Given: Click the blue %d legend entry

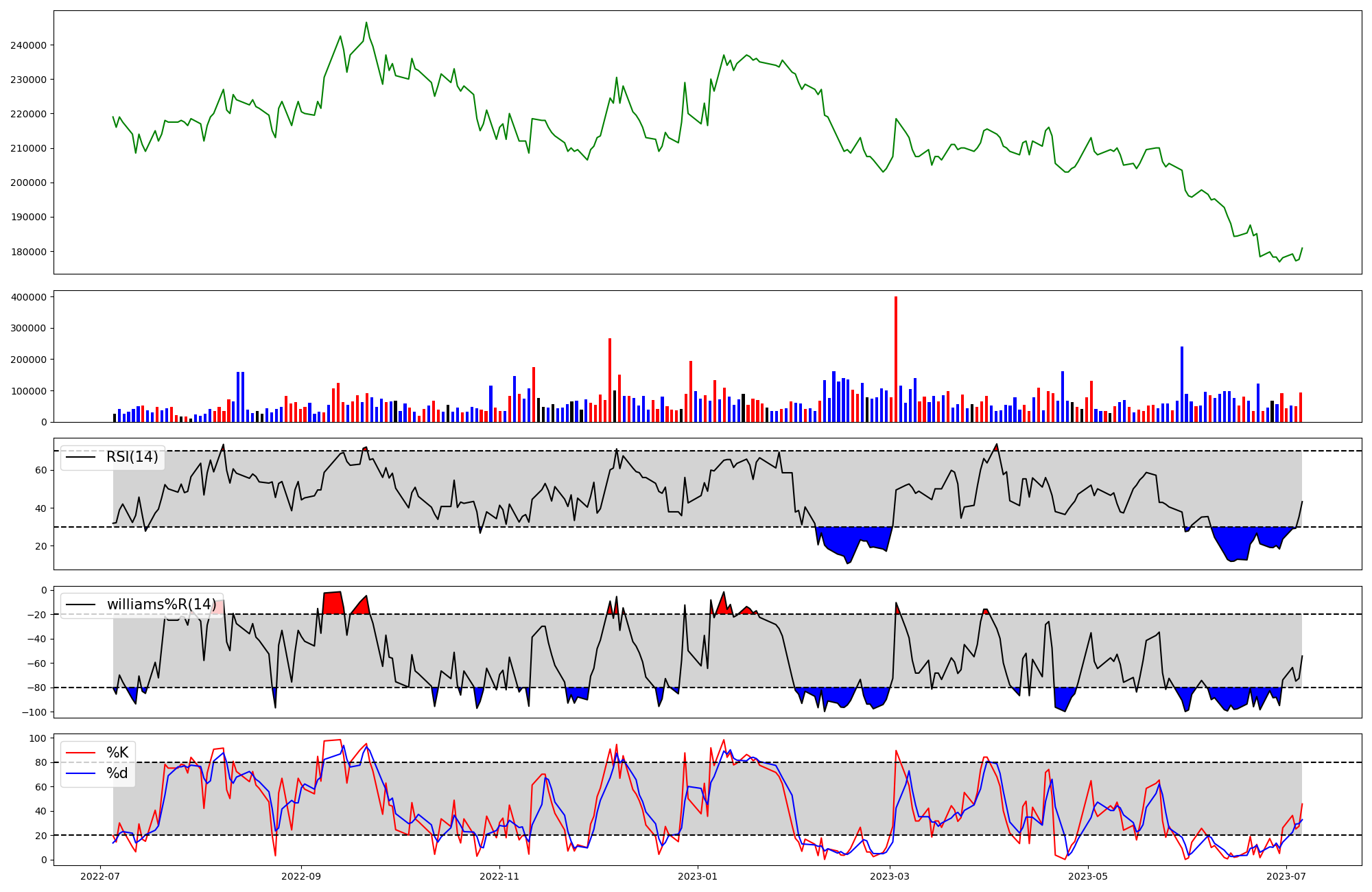Looking at the screenshot, I should click(x=117, y=773).
